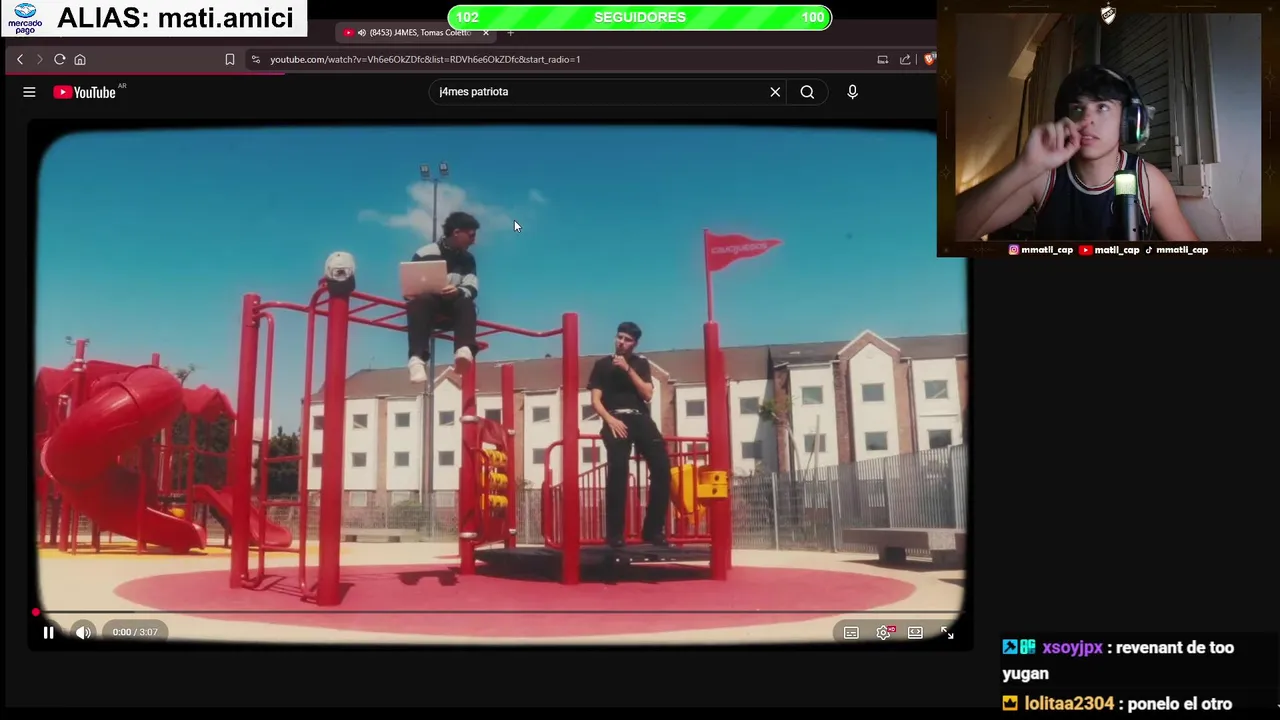The width and height of the screenshot is (1280, 720).
Task: Click the 'ALIAS: mati.amici' text
Action: click(175, 18)
